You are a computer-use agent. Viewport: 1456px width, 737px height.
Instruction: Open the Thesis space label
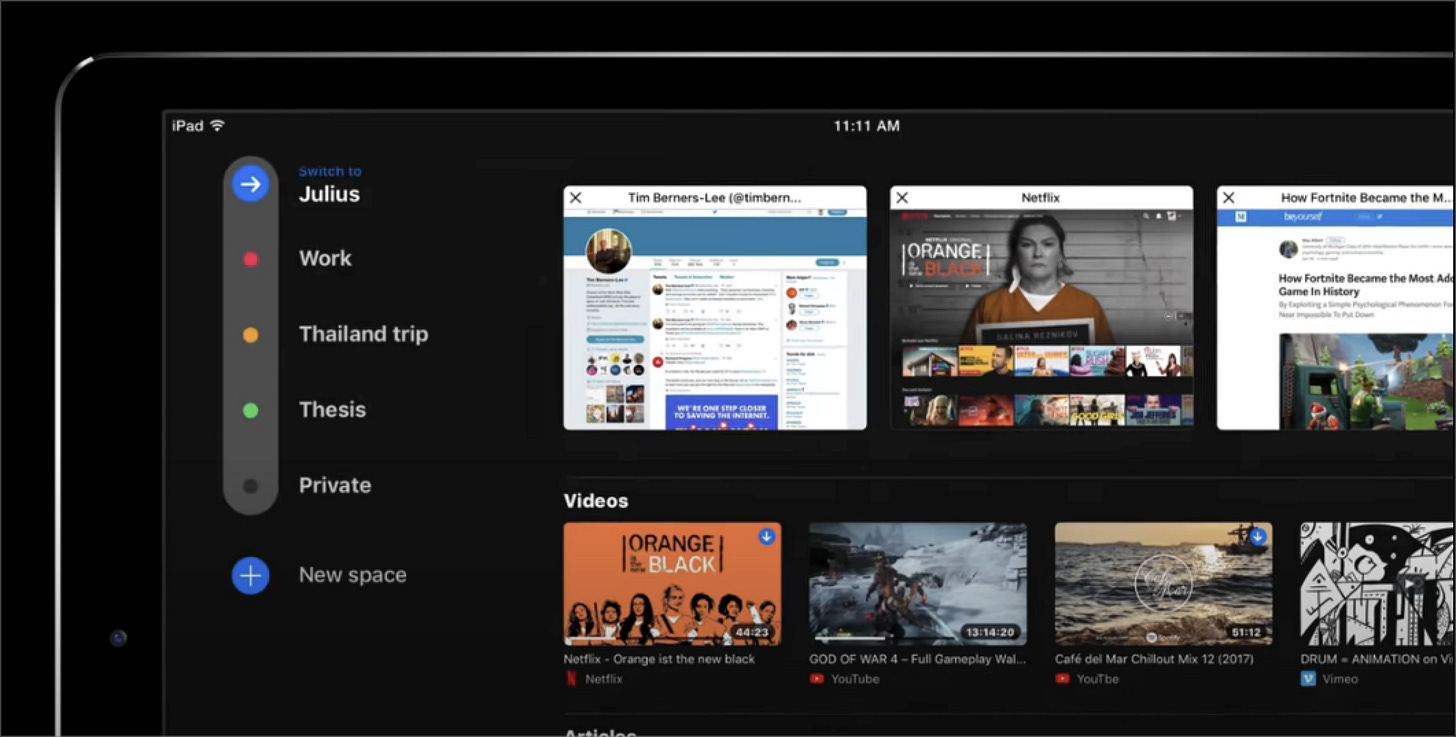pyautogui.click(x=332, y=409)
